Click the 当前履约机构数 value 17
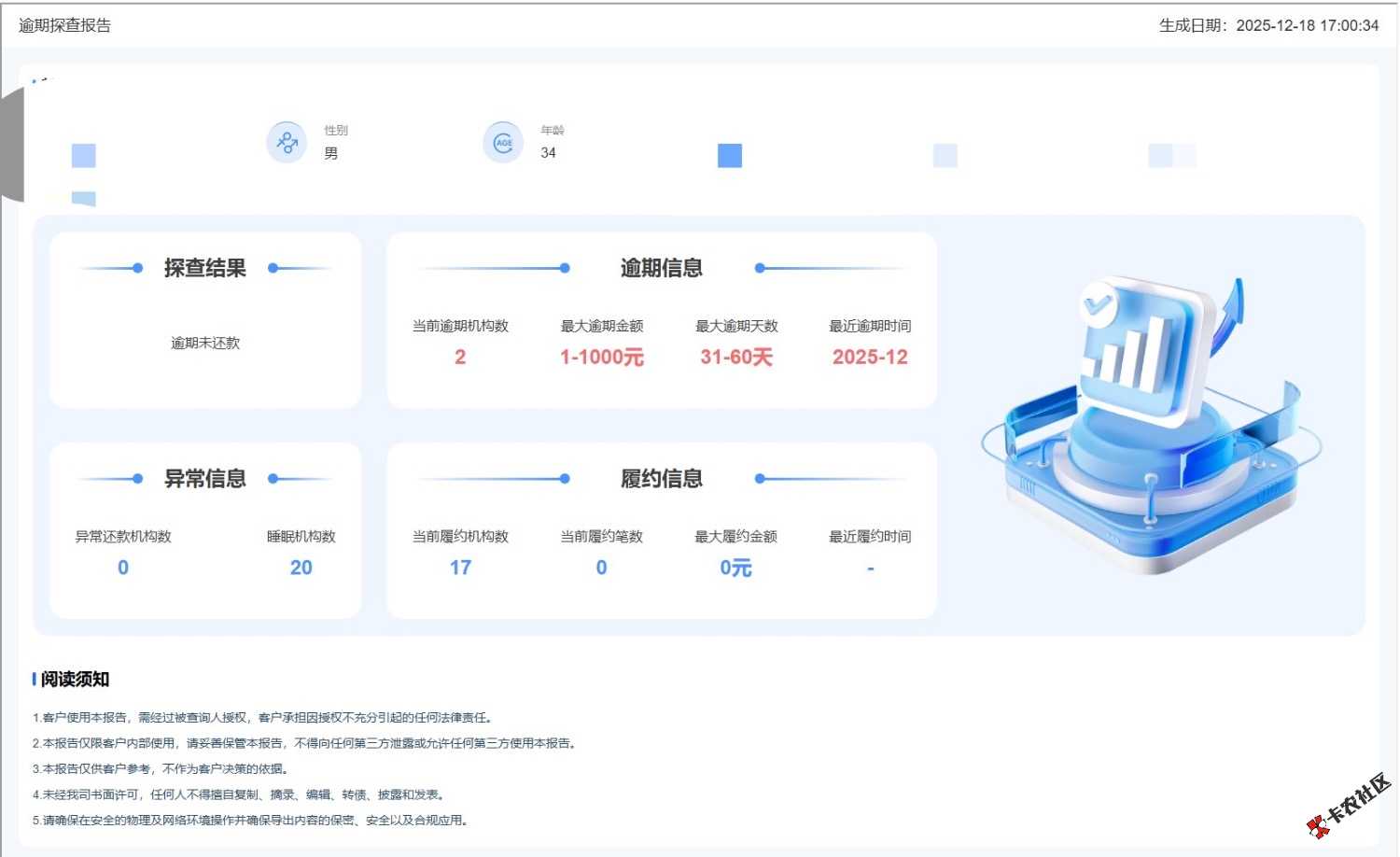This screenshot has height=857, width=1400. pyautogui.click(x=460, y=568)
